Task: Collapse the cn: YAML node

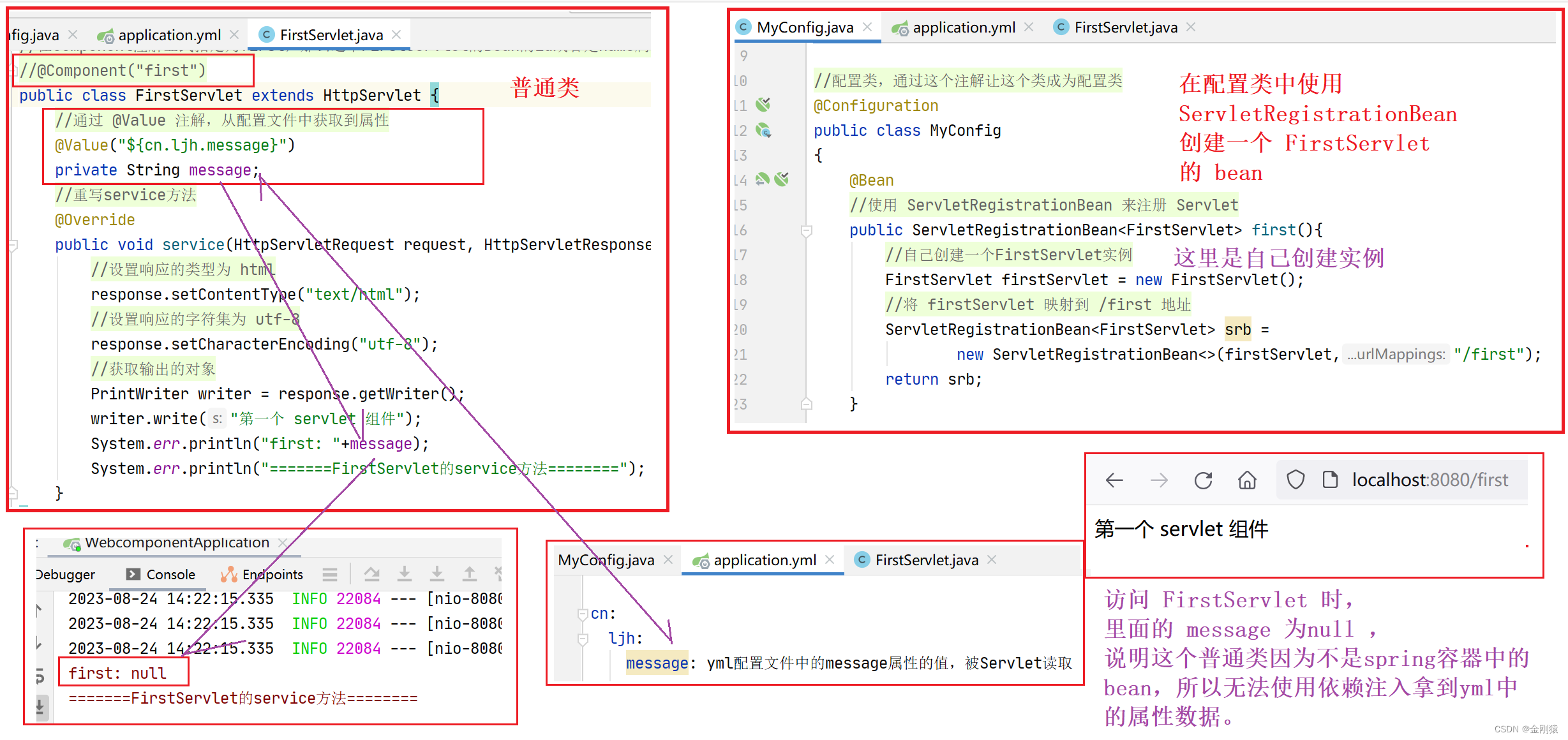Action: [583, 614]
